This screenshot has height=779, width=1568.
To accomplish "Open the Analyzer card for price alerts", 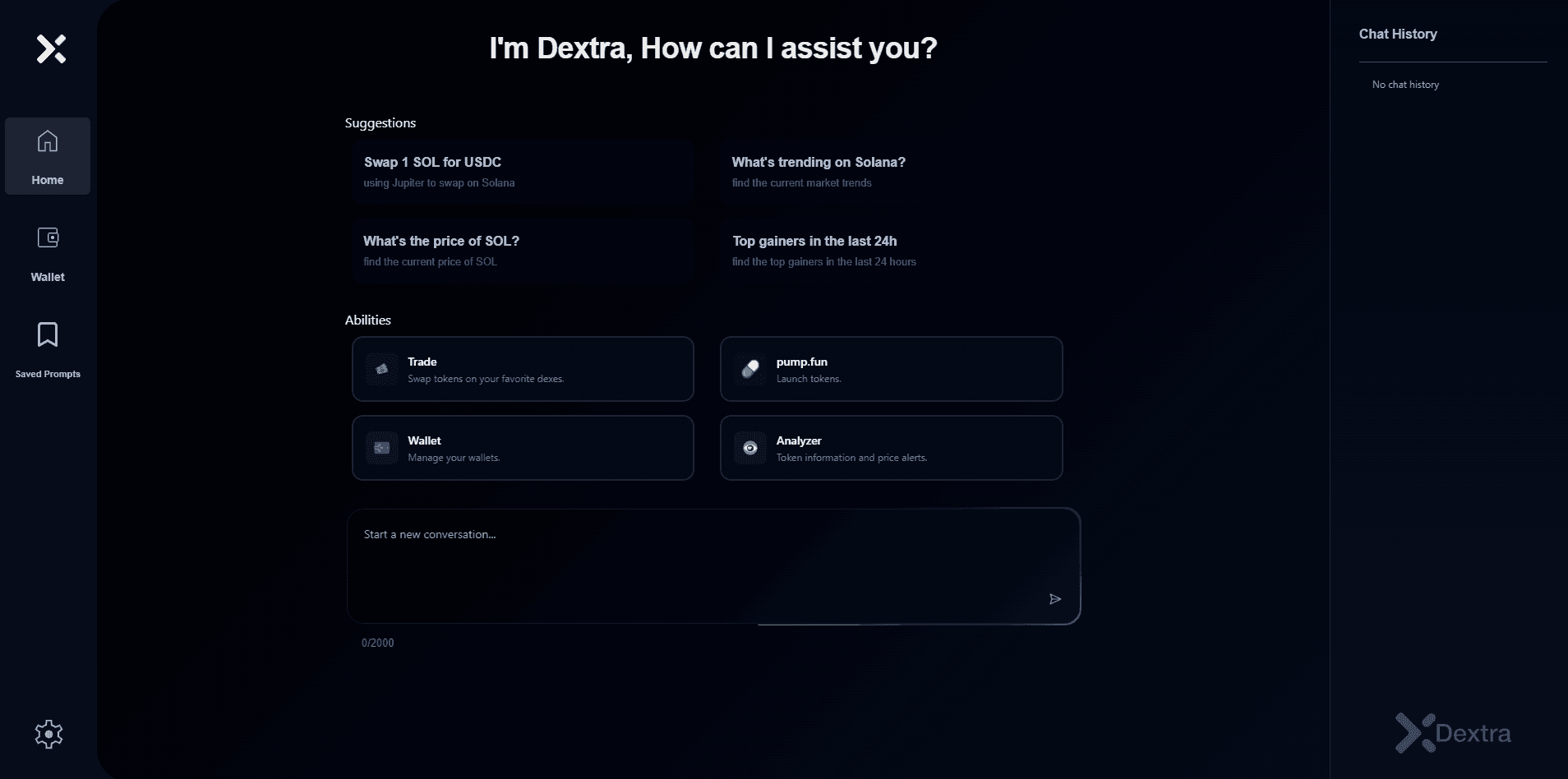I will click(x=891, y=448).
